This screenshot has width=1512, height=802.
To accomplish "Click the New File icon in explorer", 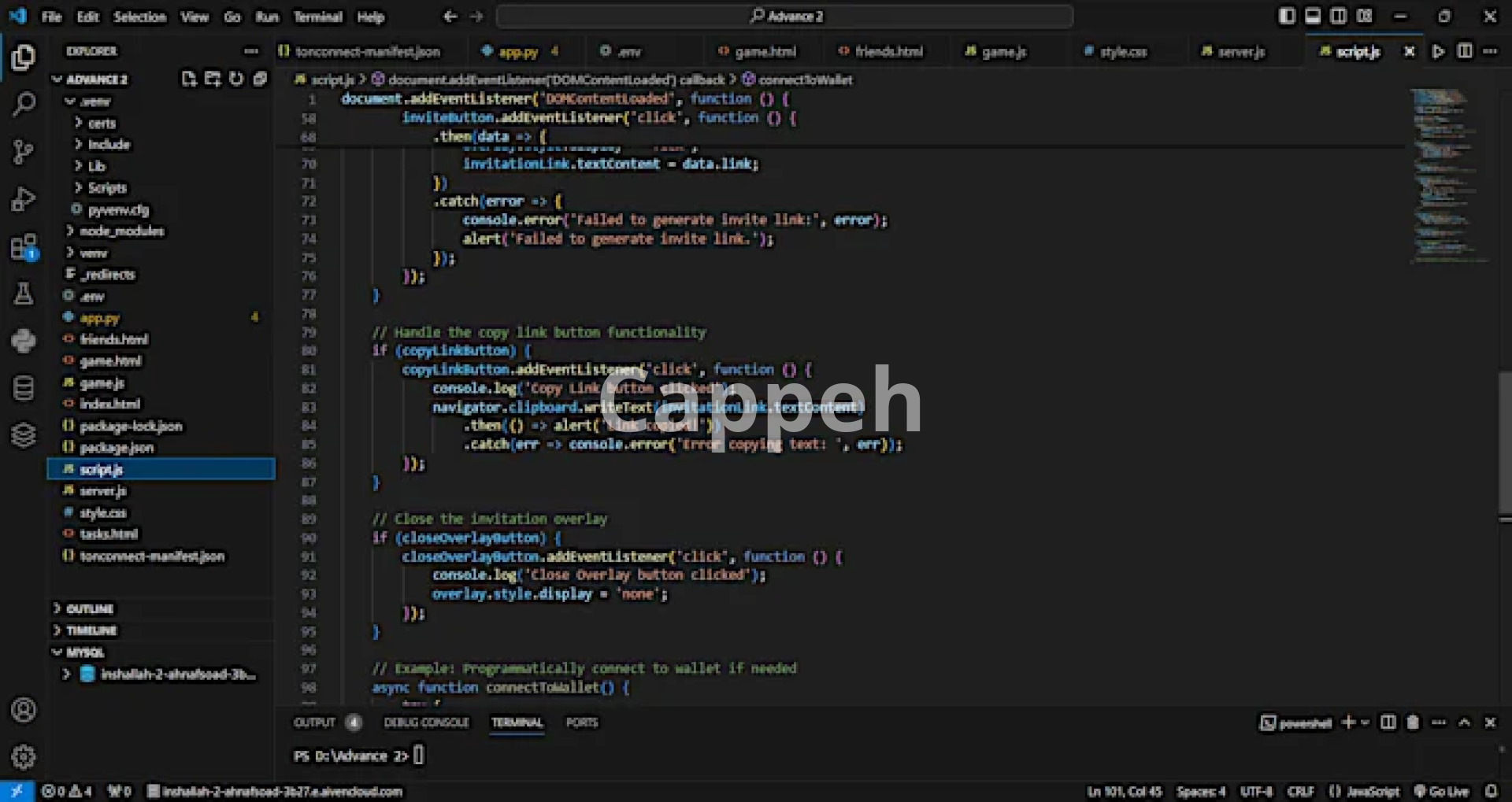I will point(189,79).
